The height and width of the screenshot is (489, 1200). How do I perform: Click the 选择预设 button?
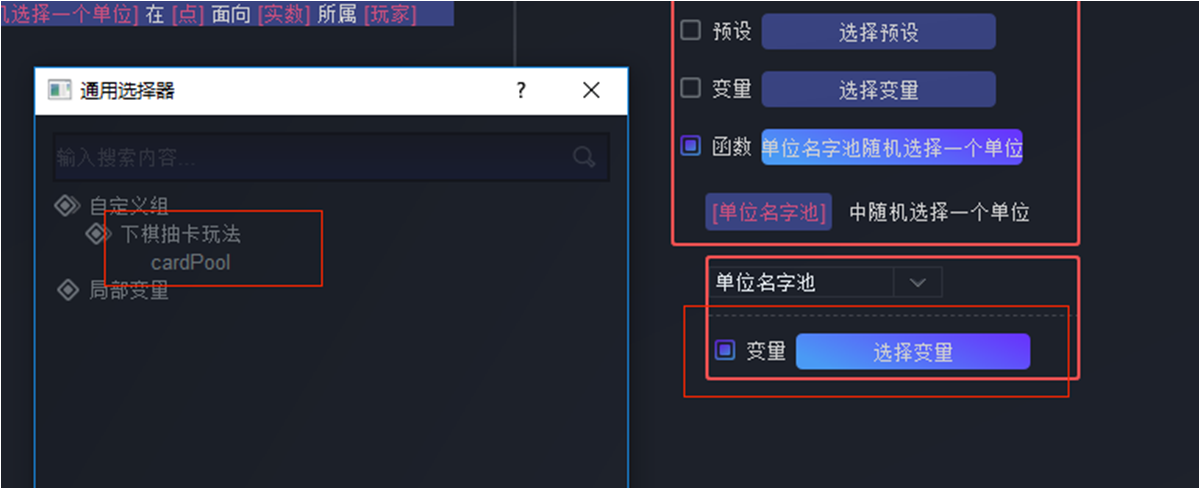878,32
